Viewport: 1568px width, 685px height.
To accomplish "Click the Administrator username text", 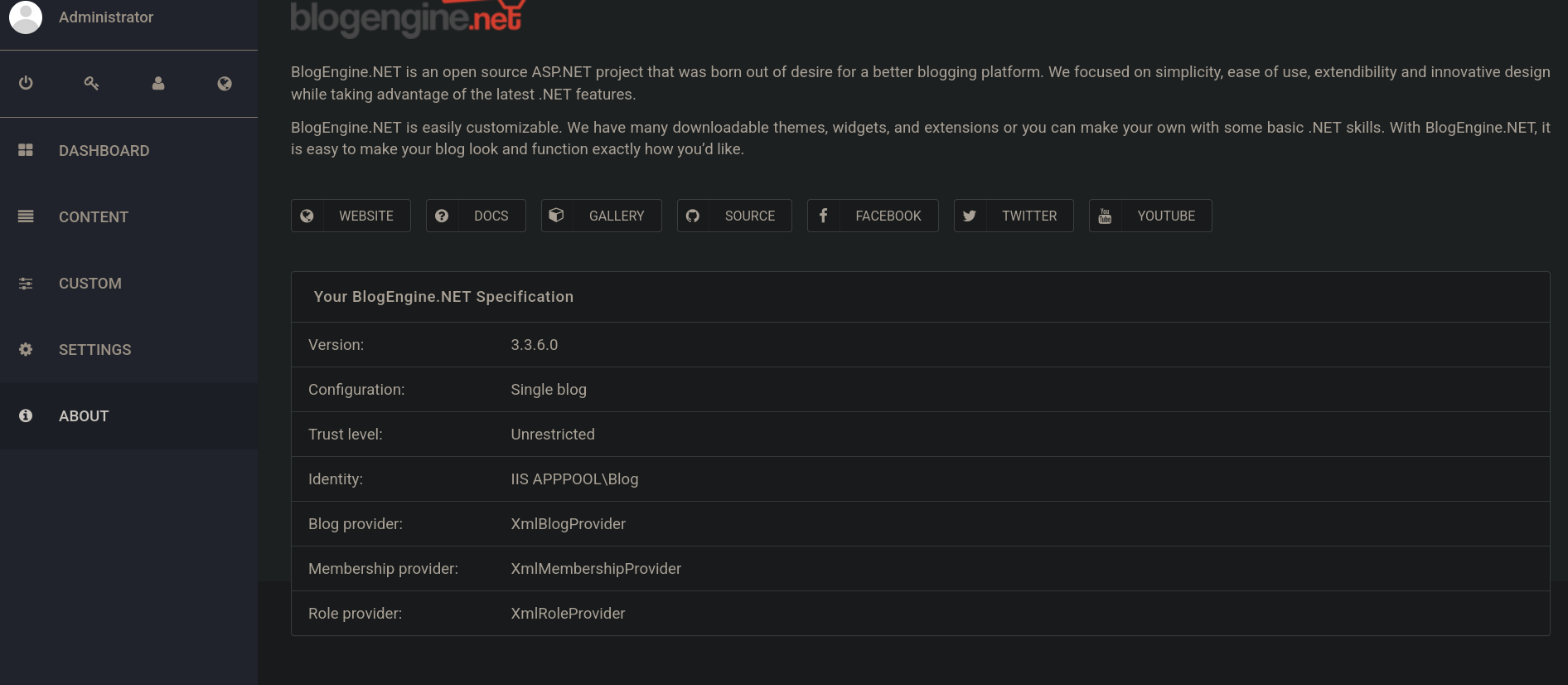I will [106, 17].
